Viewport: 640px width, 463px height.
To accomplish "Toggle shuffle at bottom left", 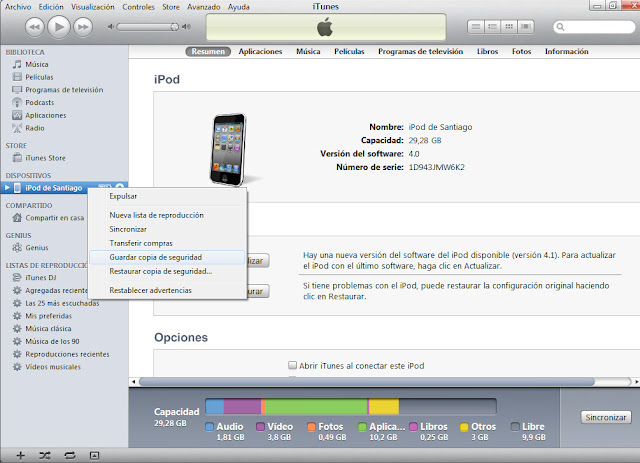I will pos(45,455).
